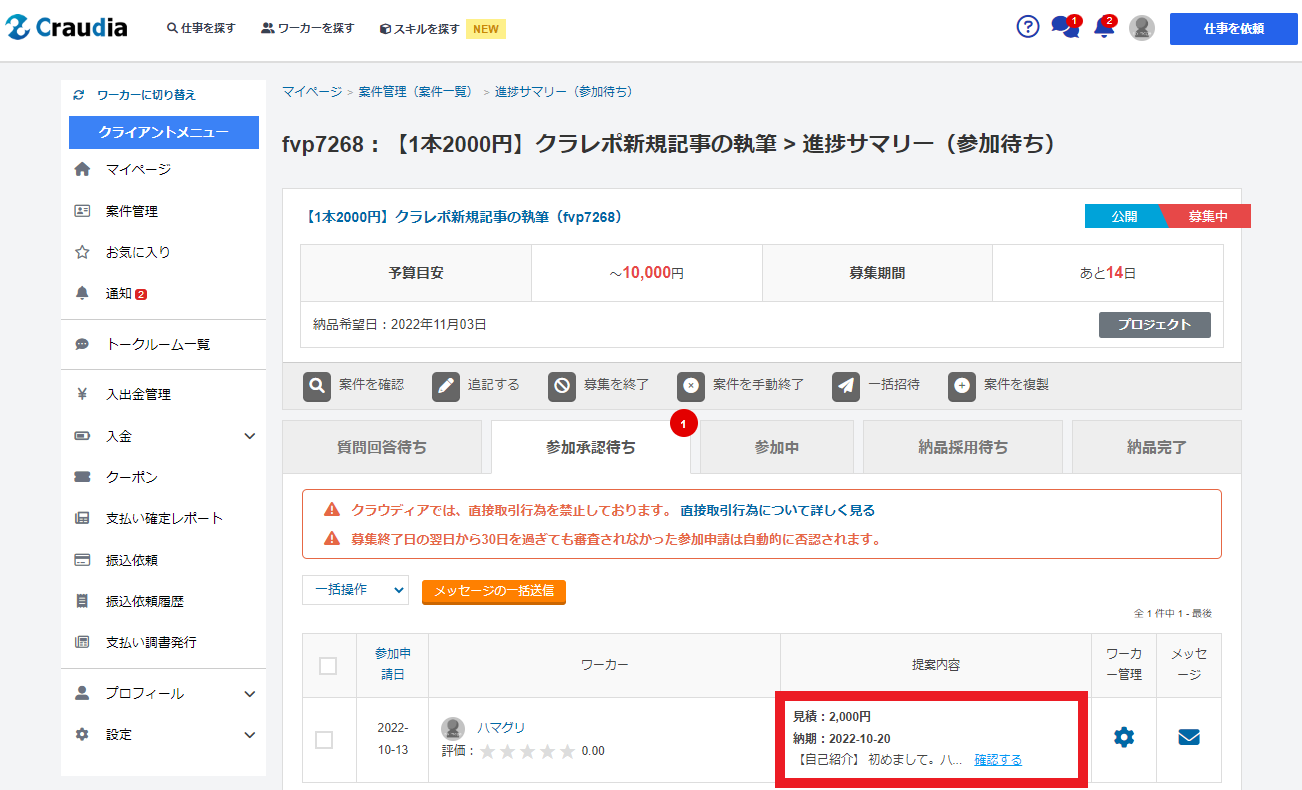Viewport: 1302px width, 790px height.
Task: Open the notifications bell in header
Action: [1104, 28]
